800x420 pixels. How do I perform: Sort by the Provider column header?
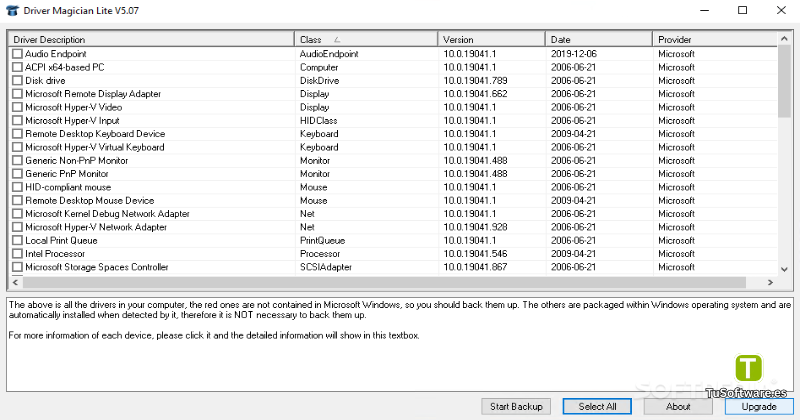point(715,39)
